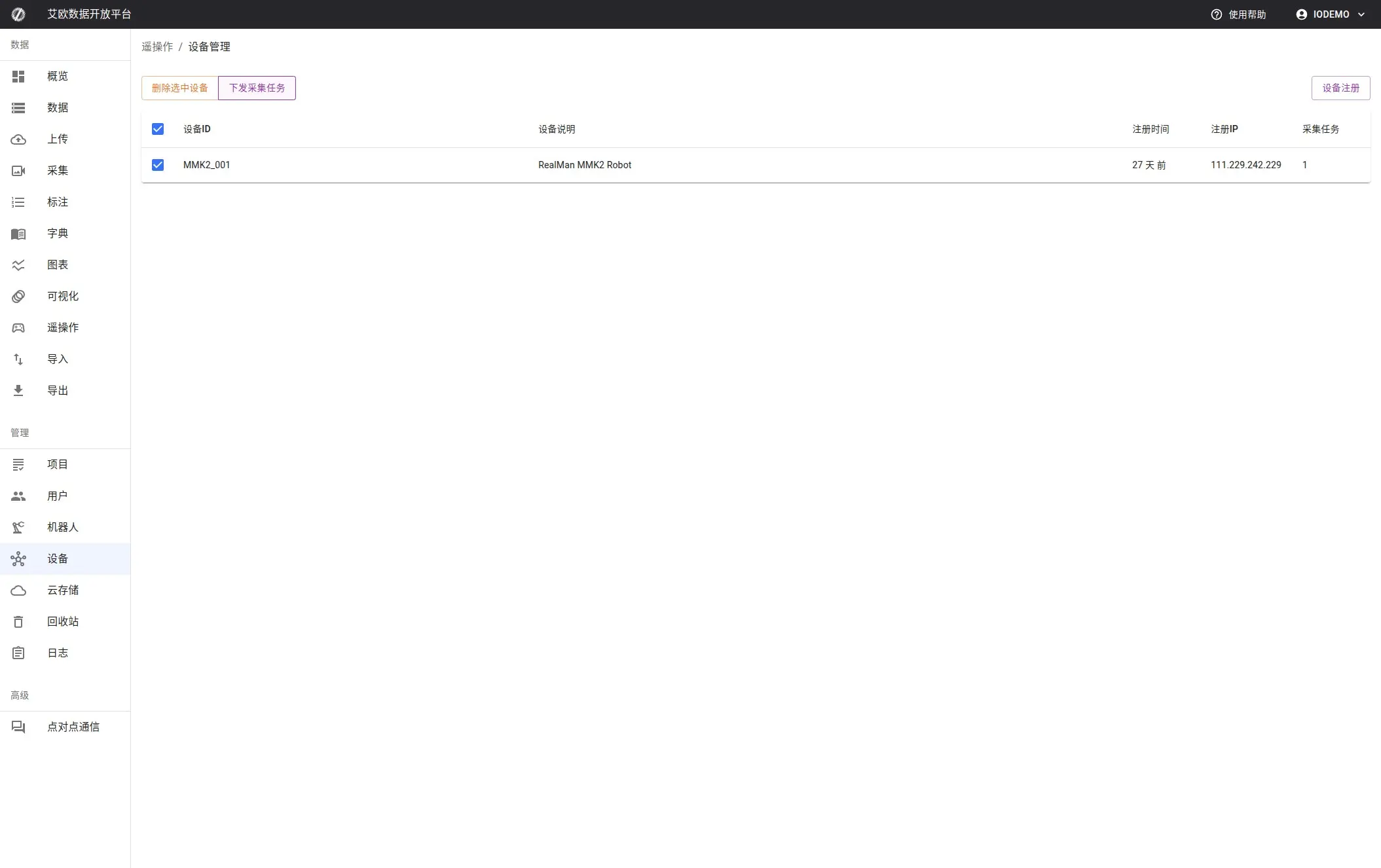The width and height of the screenshot is (1381, 868).
Task: Open the 云存储 menu item
Action: (63, 590)
